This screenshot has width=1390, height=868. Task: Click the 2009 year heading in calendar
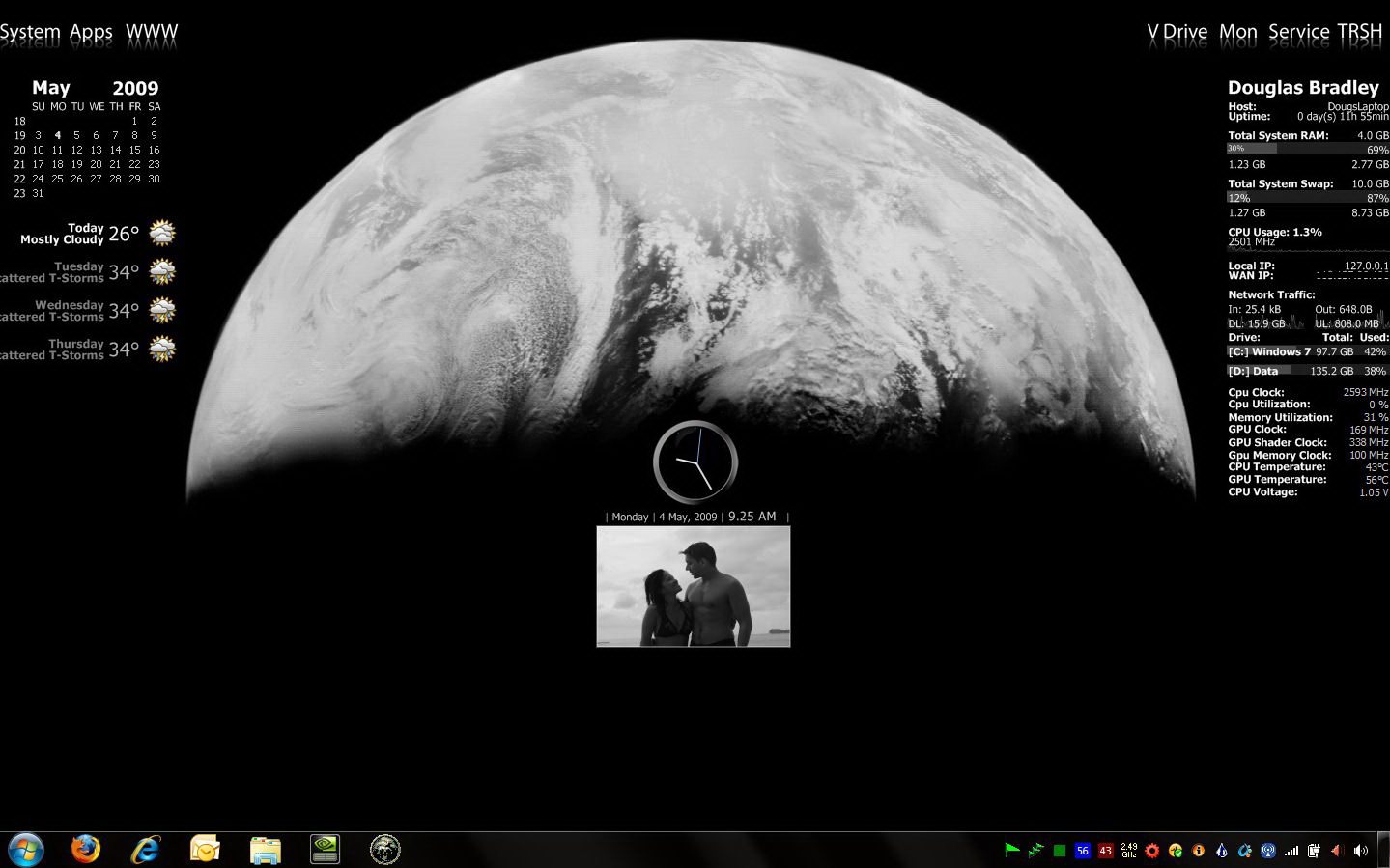click(x=135, y=88)
